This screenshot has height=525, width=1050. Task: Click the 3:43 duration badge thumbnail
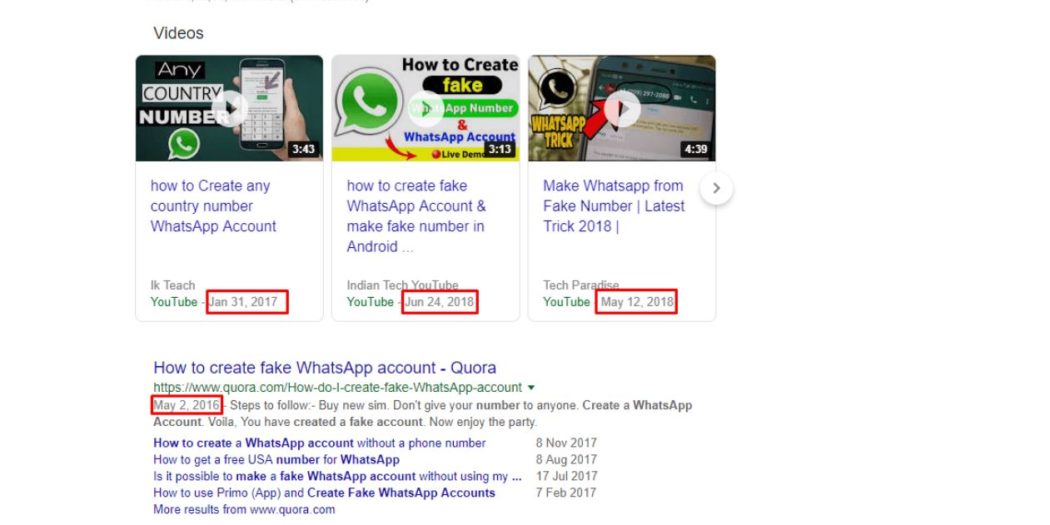coord(303,149)
